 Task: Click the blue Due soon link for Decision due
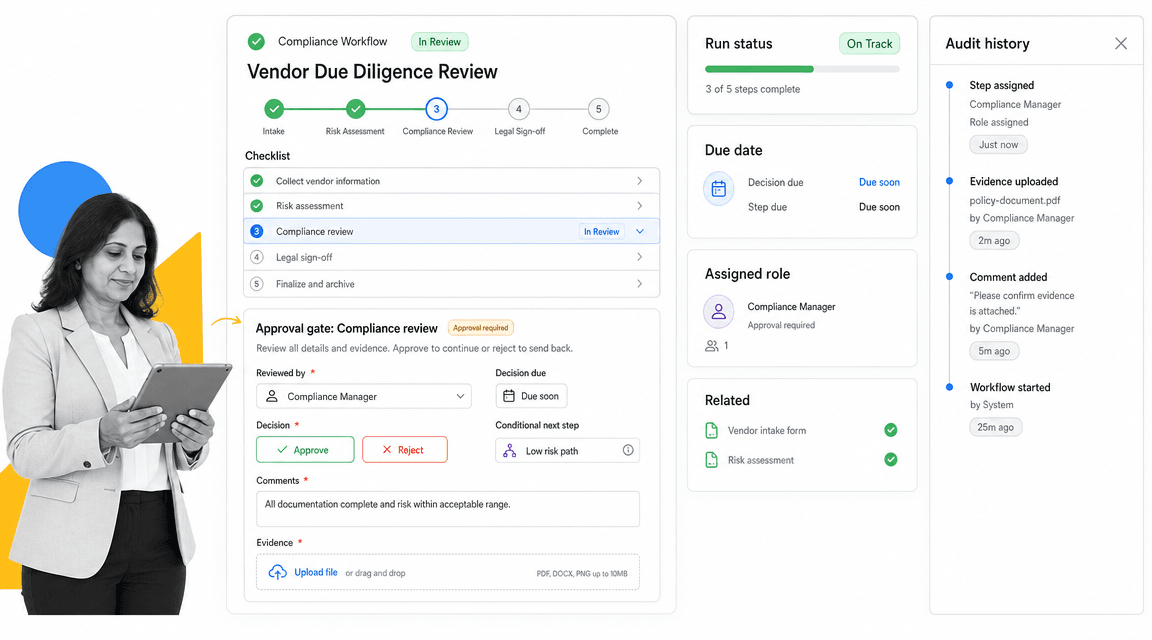pos(879,182)
